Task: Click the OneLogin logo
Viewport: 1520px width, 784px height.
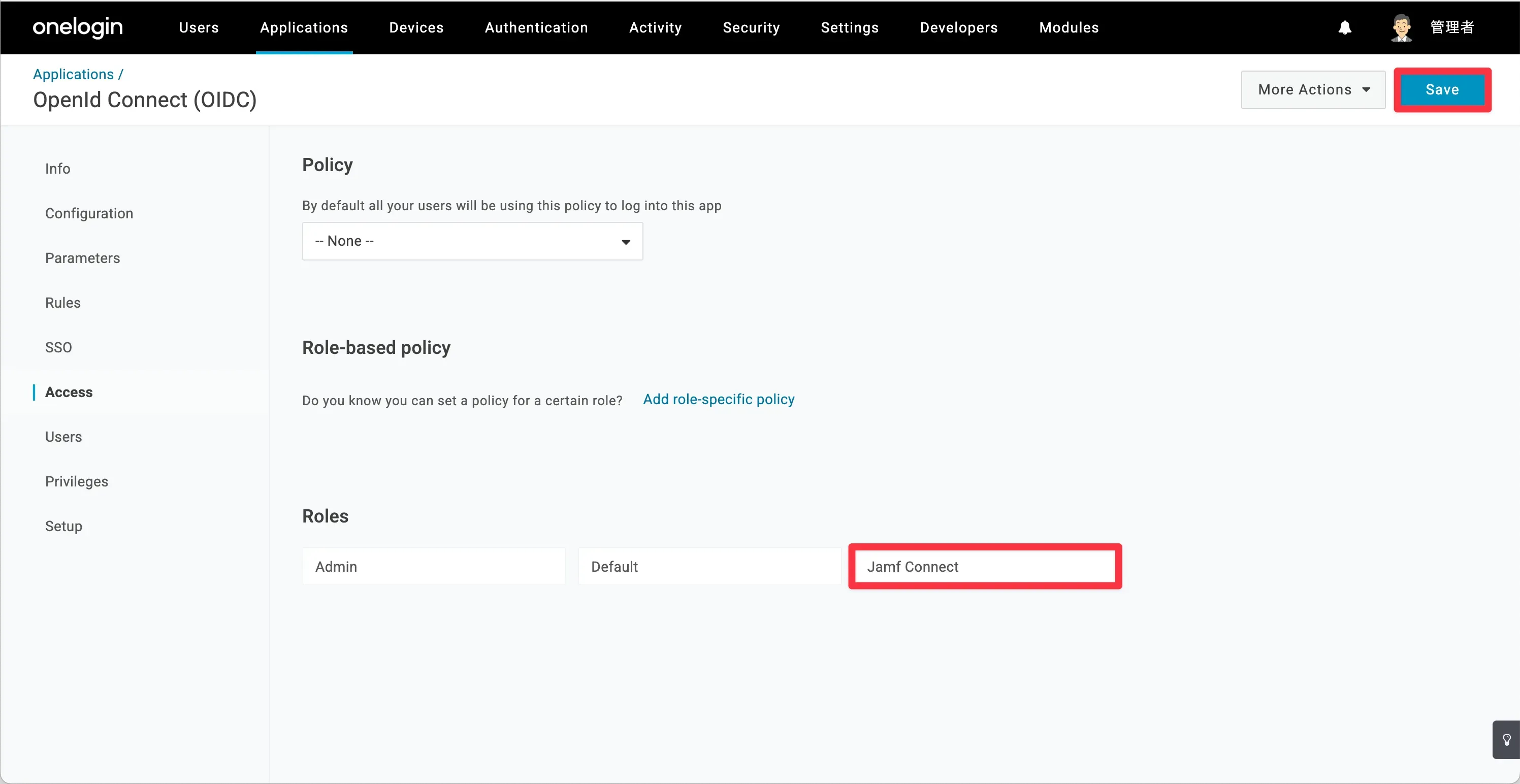Action: click(x=77, y=27)
